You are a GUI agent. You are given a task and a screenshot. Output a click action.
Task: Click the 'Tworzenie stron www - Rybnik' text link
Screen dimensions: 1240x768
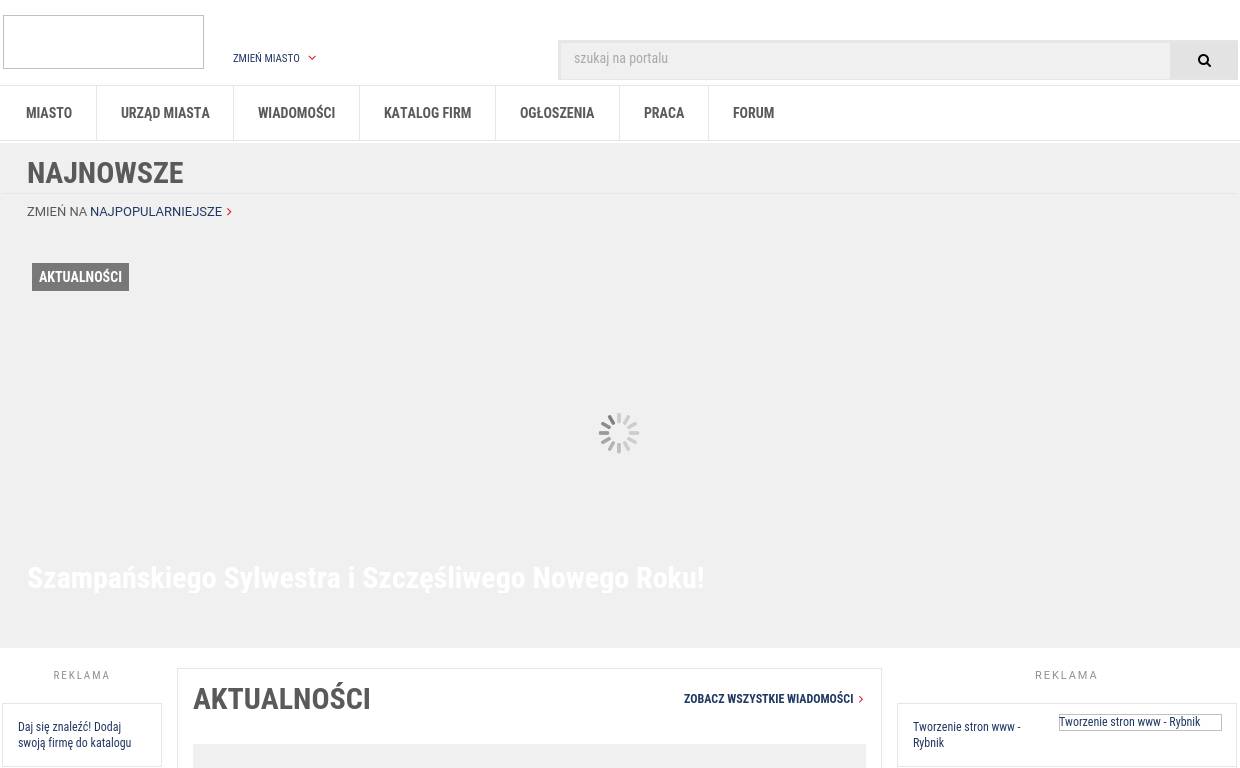(x=966, y=735)
